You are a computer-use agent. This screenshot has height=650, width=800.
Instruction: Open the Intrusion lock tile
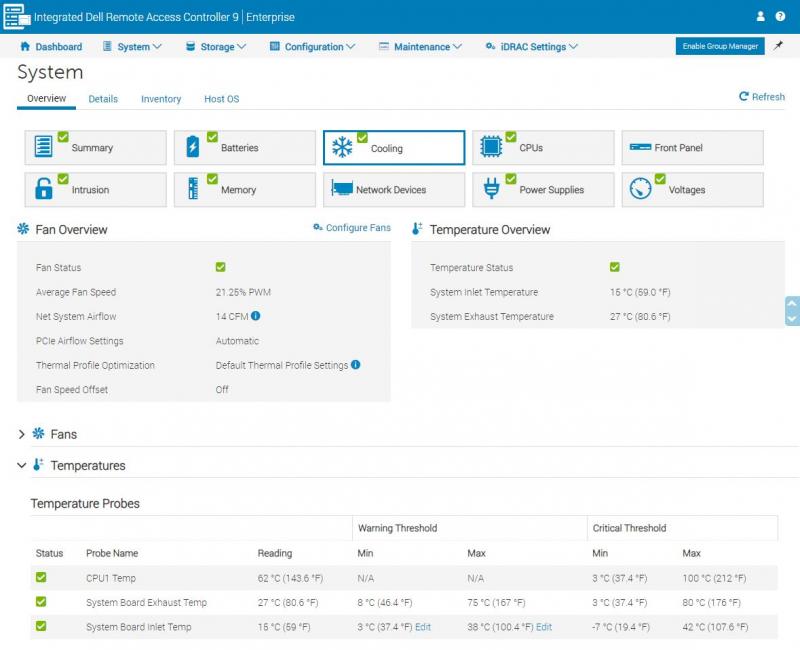tap(95, 190)
